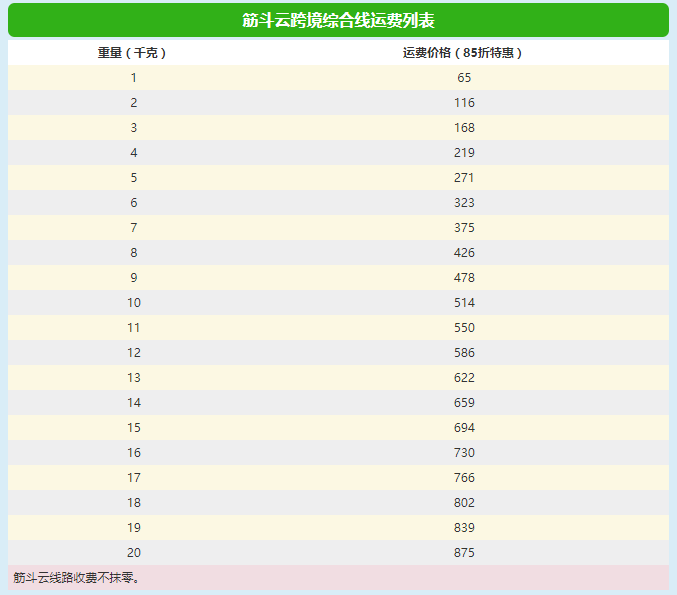Image resolution: width=677 pixels, height=595 pixels.
Task: Select the price cell 694
Action: click(464, 428)
